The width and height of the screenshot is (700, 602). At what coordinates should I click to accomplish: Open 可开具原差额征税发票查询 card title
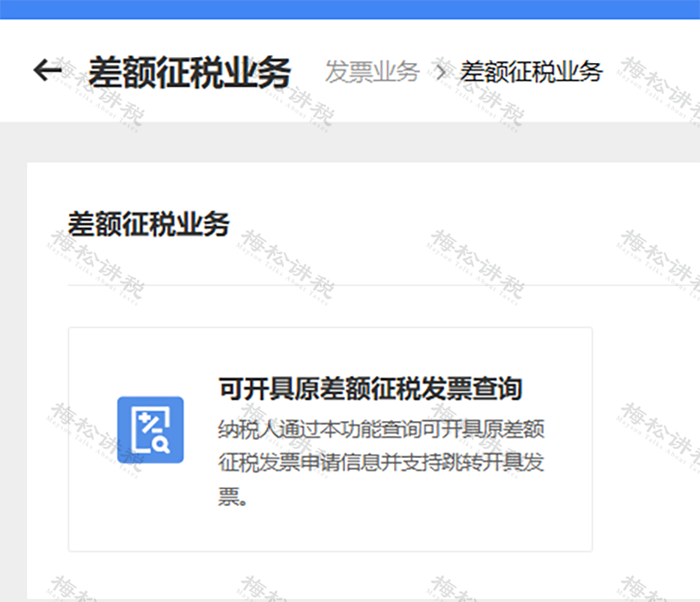pos(370,388)
